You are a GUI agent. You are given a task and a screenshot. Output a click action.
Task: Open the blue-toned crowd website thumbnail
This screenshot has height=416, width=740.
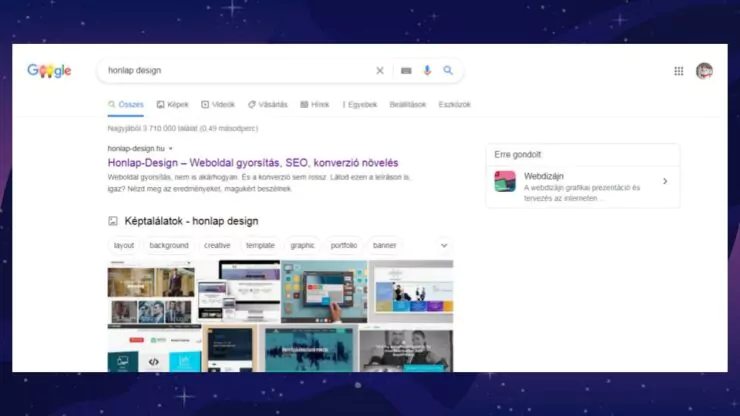coord(309,348)
